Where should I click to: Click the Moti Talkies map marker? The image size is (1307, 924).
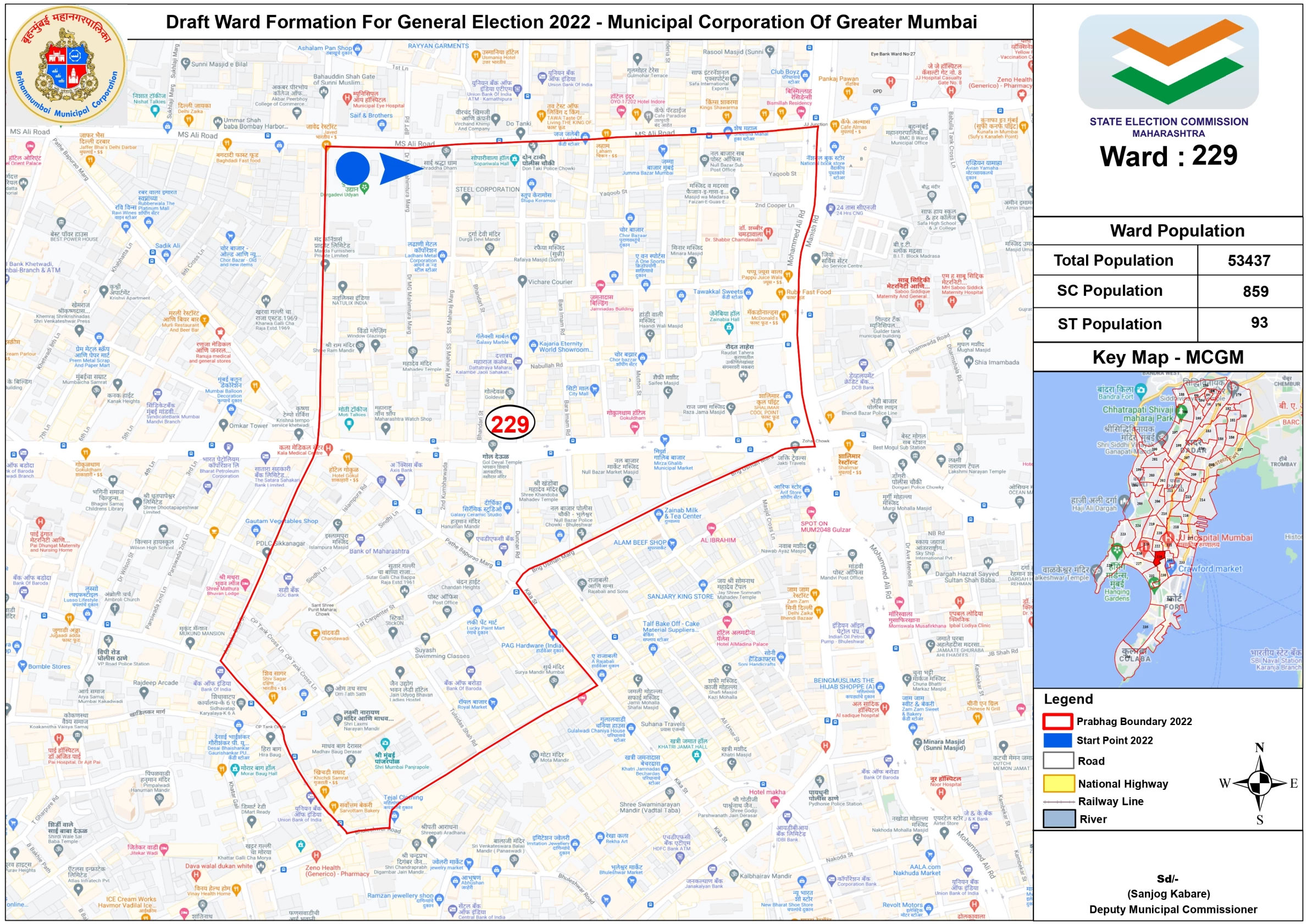[350, 423]
